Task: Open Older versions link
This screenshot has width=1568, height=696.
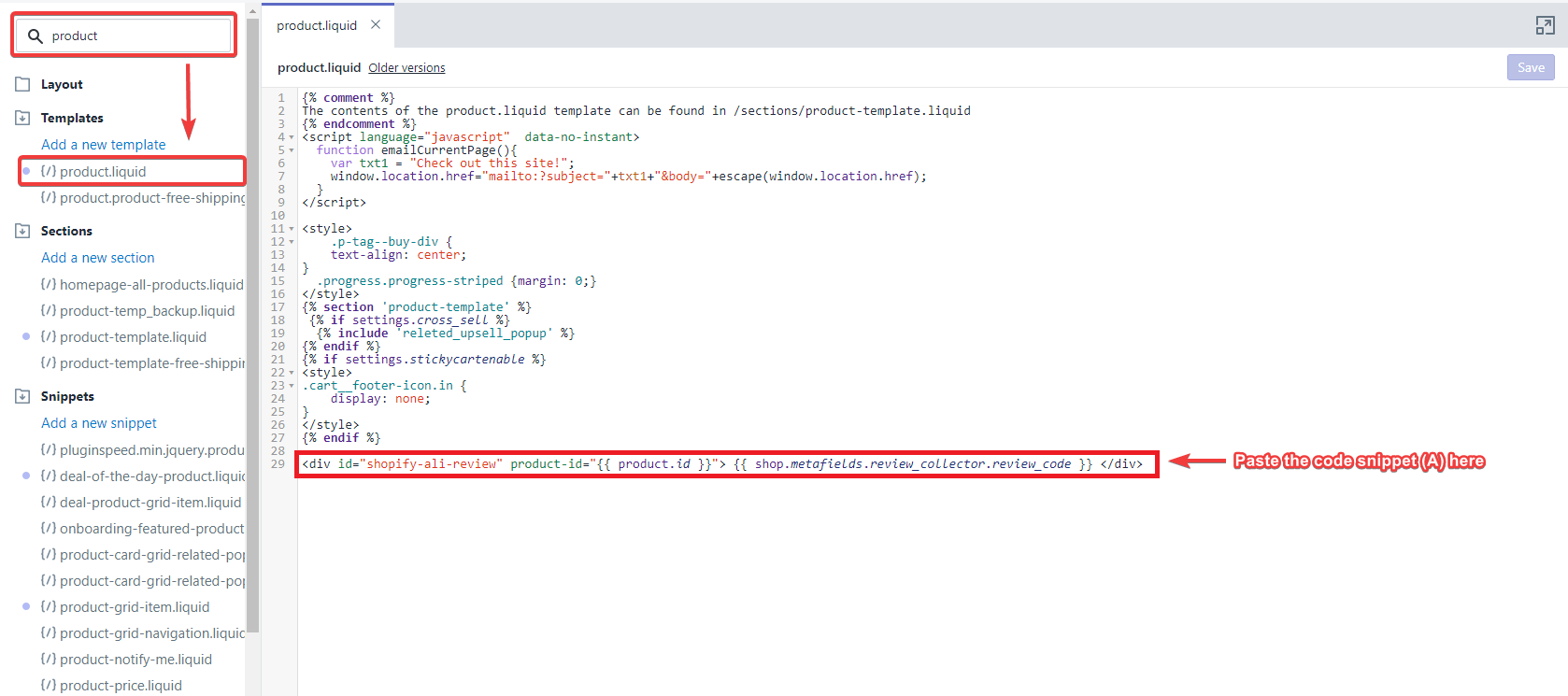Action: click(406, 68)
